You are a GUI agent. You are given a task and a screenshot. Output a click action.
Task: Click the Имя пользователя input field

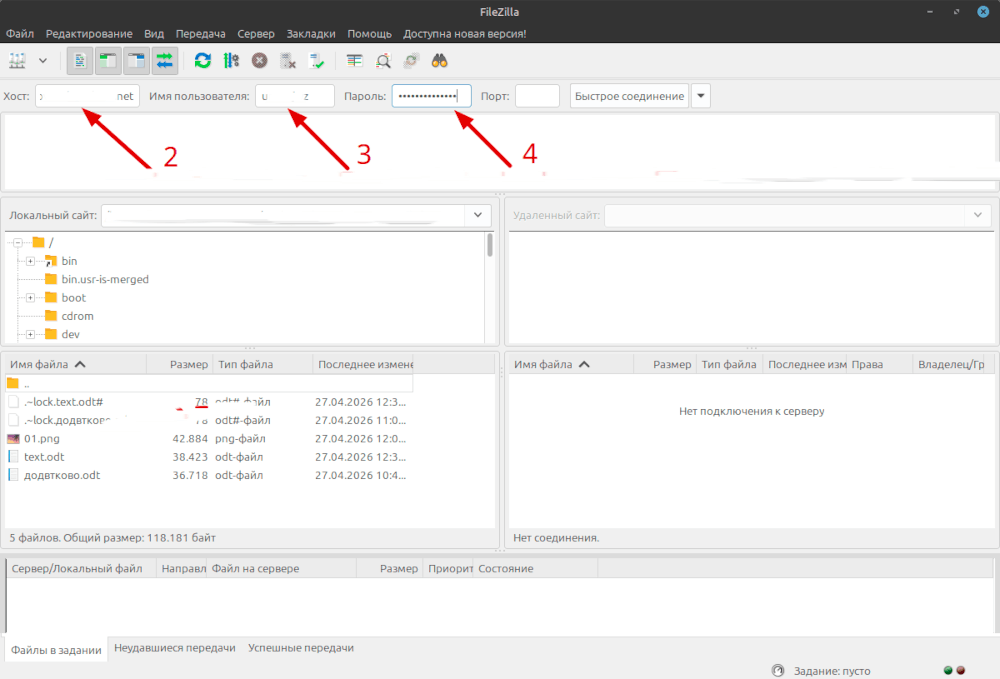point(295,96)
